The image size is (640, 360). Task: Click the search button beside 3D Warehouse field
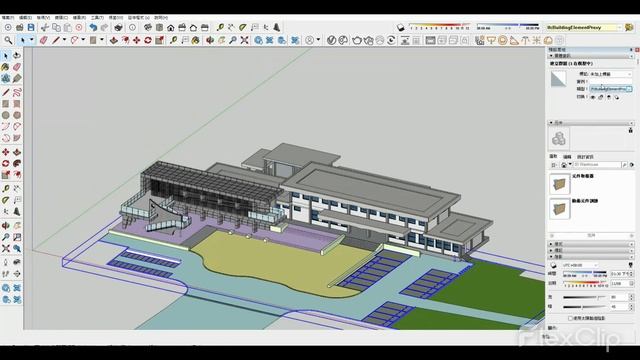(624, 165)
